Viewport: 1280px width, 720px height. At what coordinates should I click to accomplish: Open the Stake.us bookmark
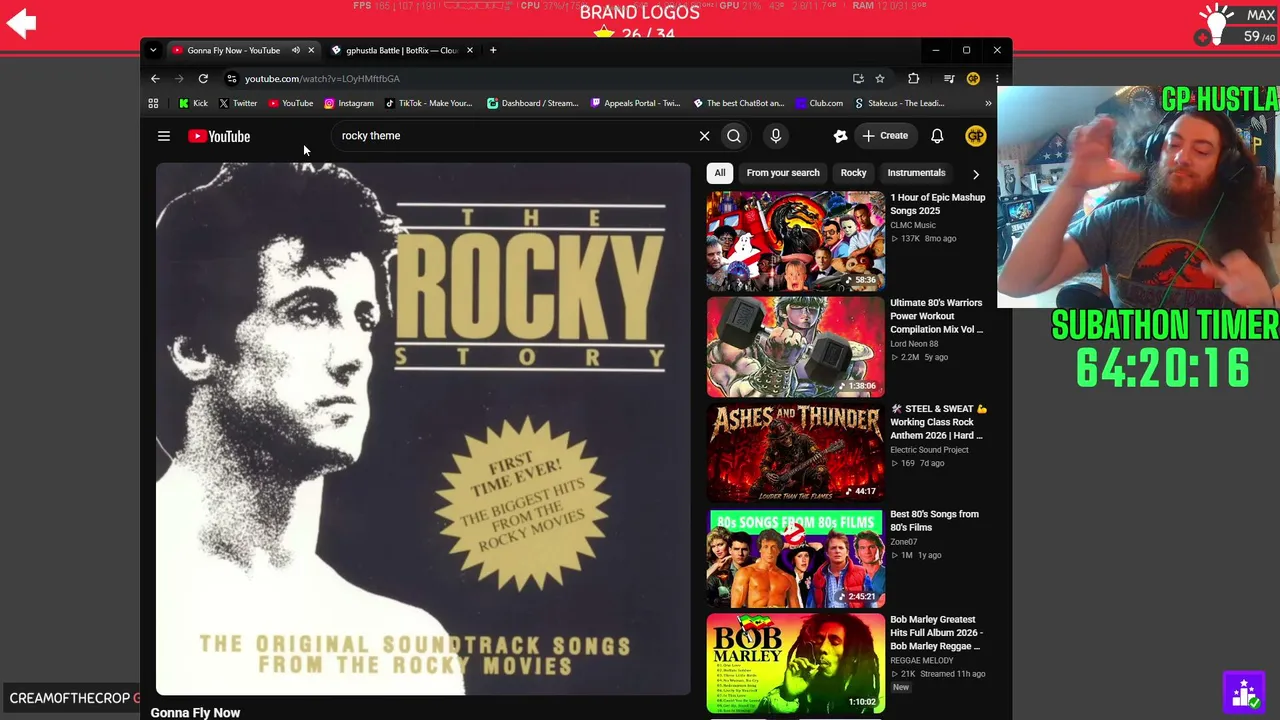pos(899,103)
